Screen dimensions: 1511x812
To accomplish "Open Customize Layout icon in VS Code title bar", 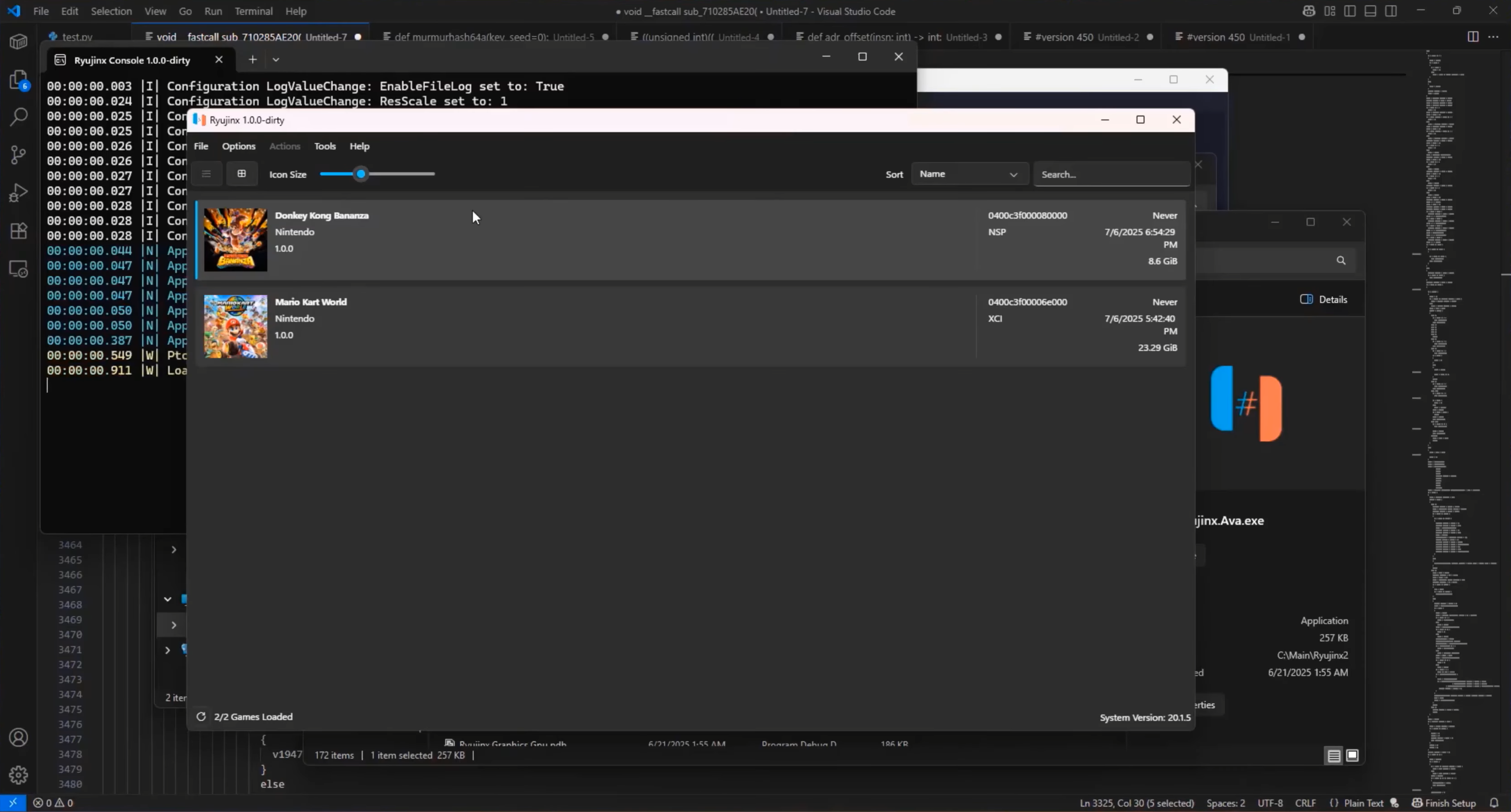I will tap(1330, 11).
